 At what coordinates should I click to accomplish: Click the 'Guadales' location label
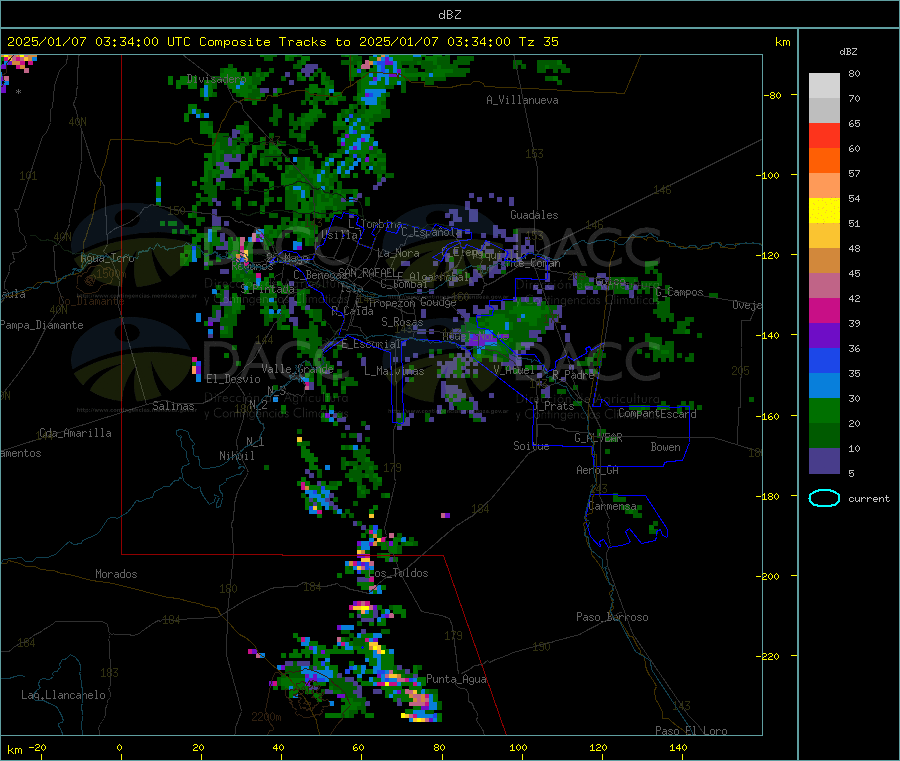[x=534, y=215]
